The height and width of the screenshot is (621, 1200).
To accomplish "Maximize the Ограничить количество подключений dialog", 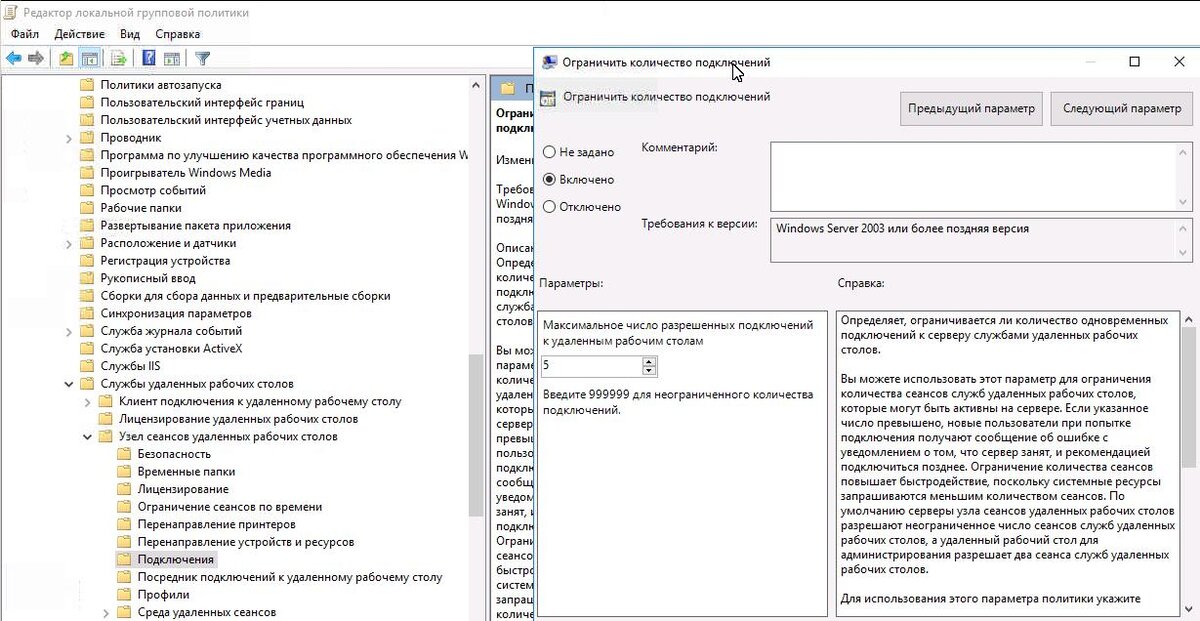I will click(x=1134, y=62).
